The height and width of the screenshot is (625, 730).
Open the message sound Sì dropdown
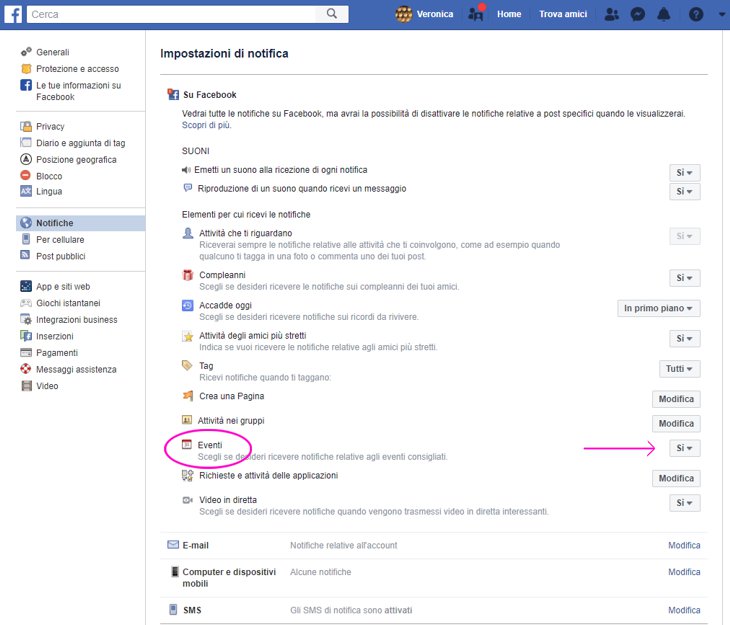tap(684, 191)
